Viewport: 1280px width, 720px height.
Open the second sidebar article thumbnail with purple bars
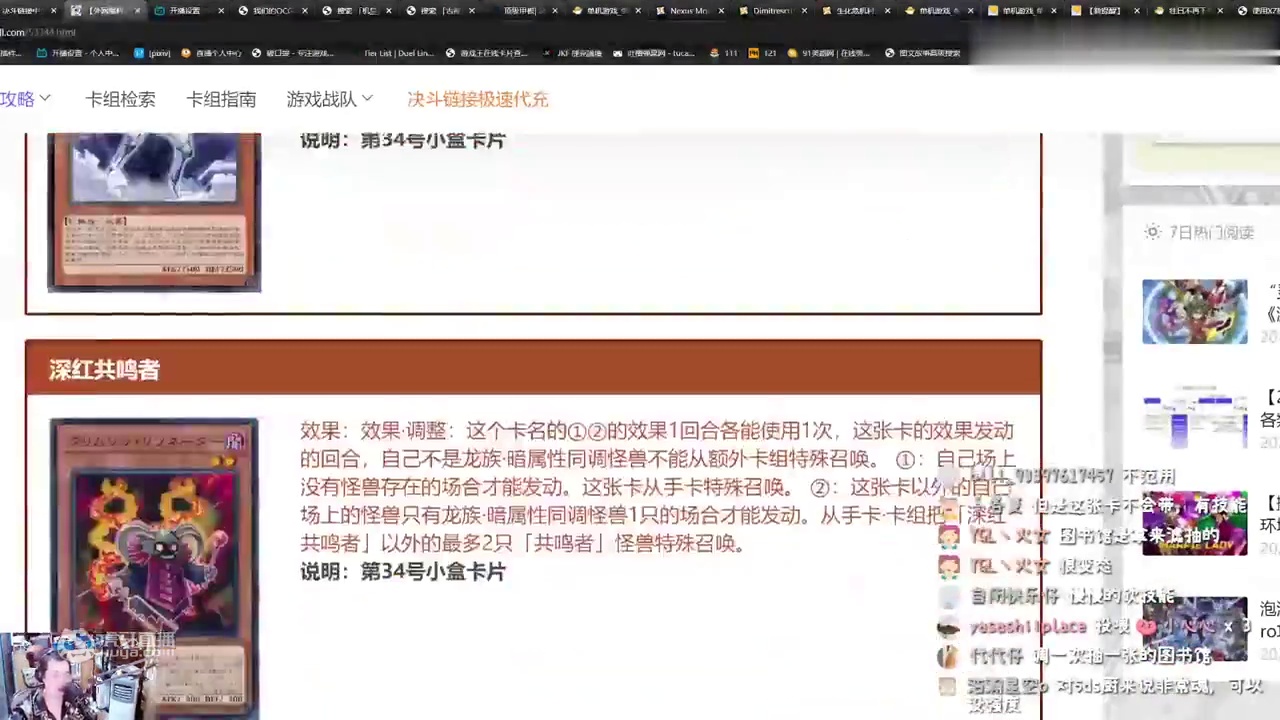tap(1195, 417)
